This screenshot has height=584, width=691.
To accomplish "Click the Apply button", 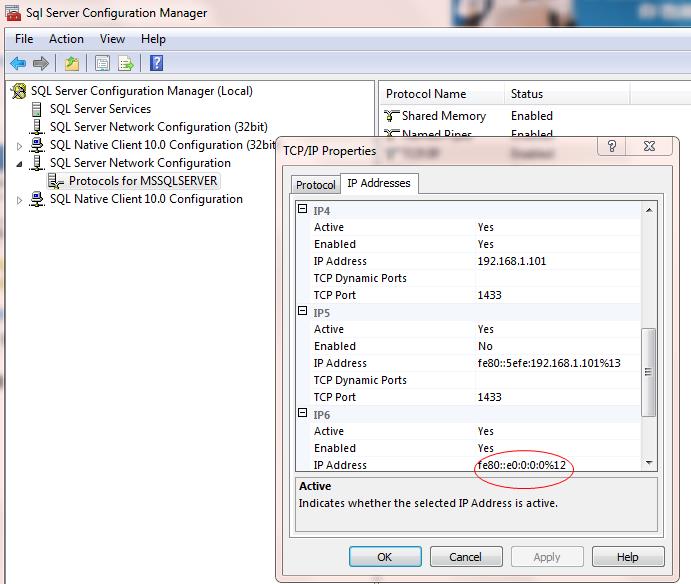I will coord(547,557).
